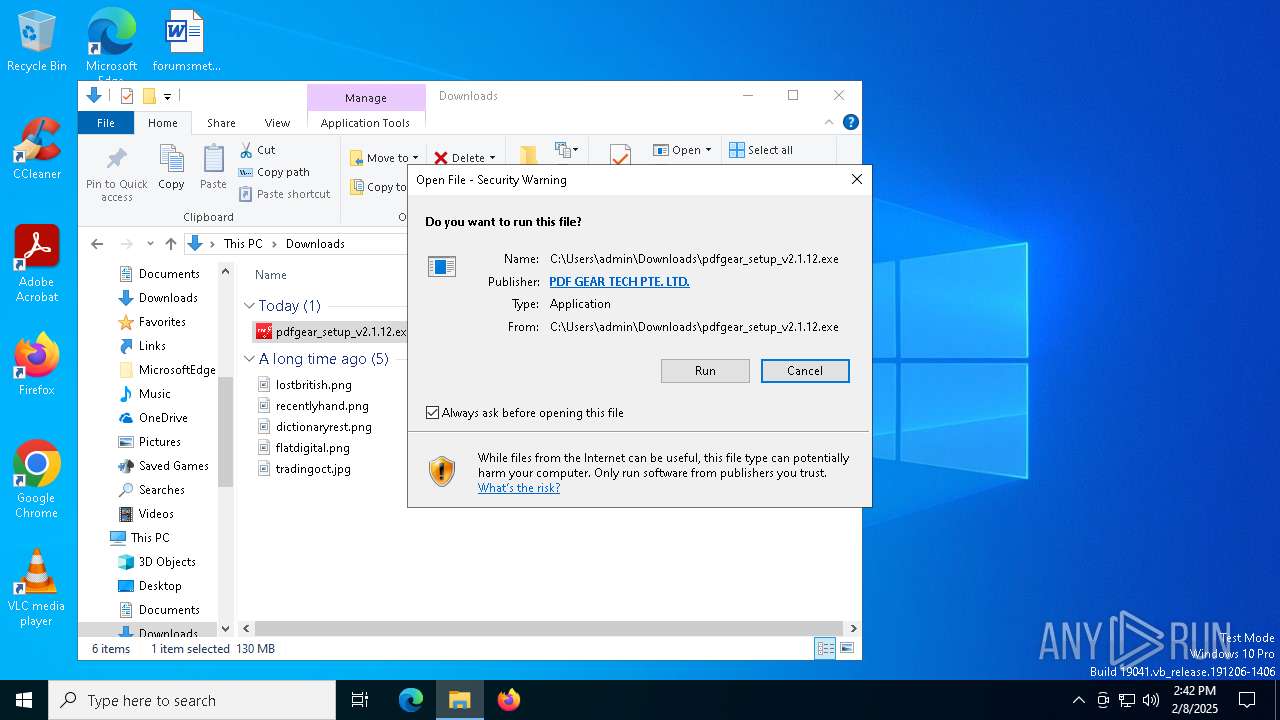Screen dimensions: 1280x720
Task: Open OneDrive in the navigation pane
Action: [x=153, y=418]
